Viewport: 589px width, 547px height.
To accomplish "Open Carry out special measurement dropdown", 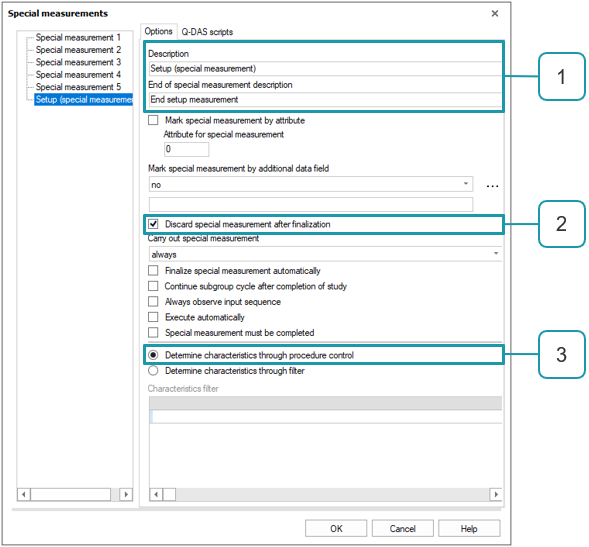I will point(325,254).
